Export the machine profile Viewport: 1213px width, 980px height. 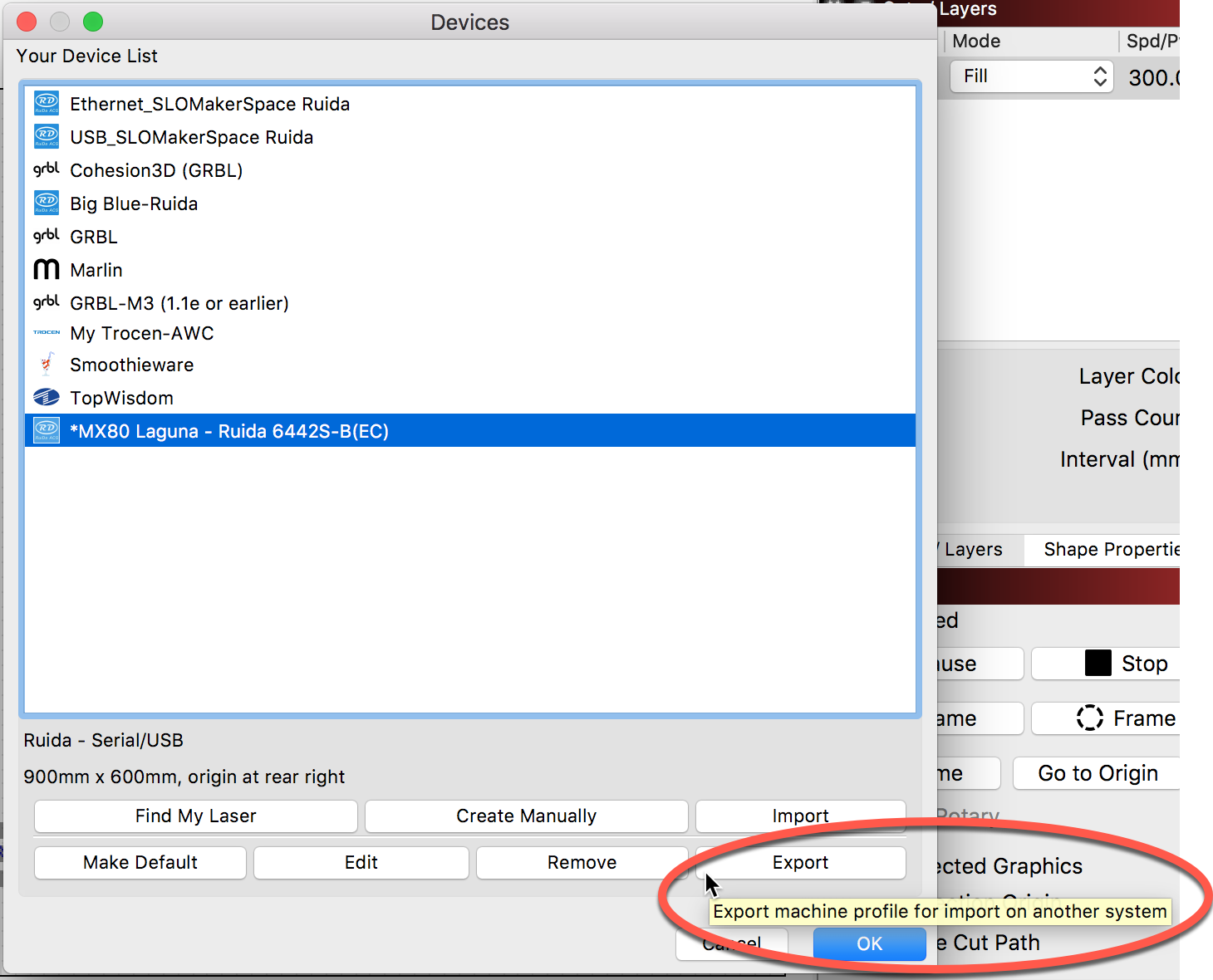(x=800, y=862)
